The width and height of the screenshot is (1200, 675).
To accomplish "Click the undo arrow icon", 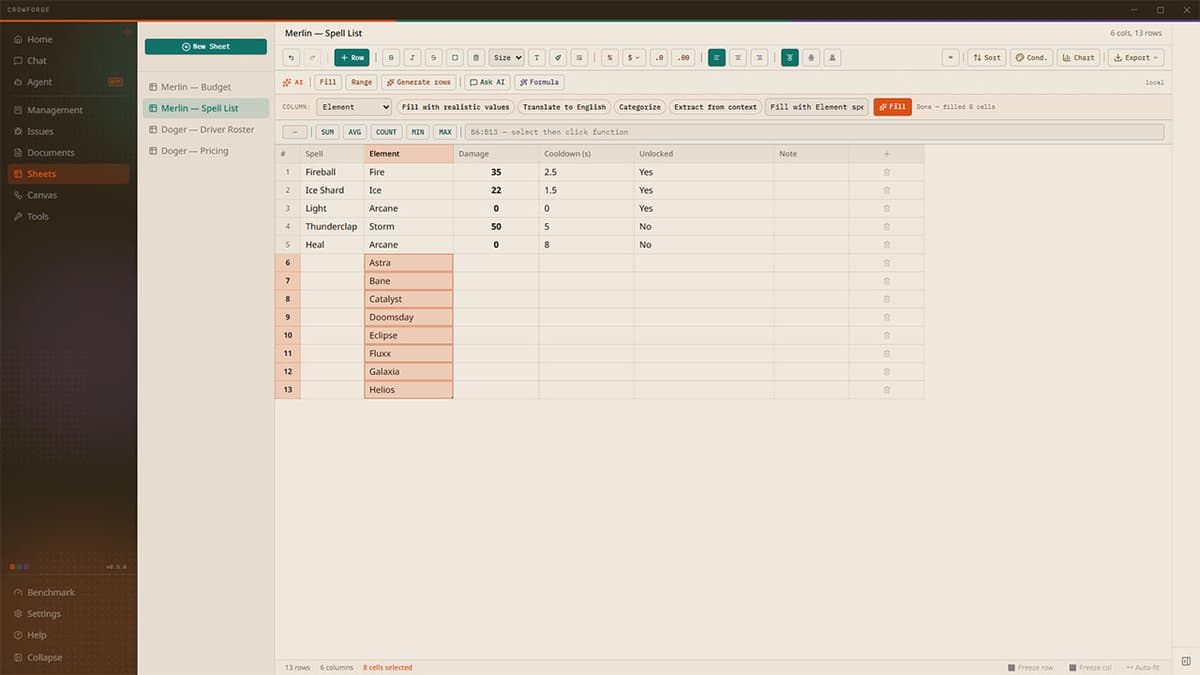I will tap(291, 58).
